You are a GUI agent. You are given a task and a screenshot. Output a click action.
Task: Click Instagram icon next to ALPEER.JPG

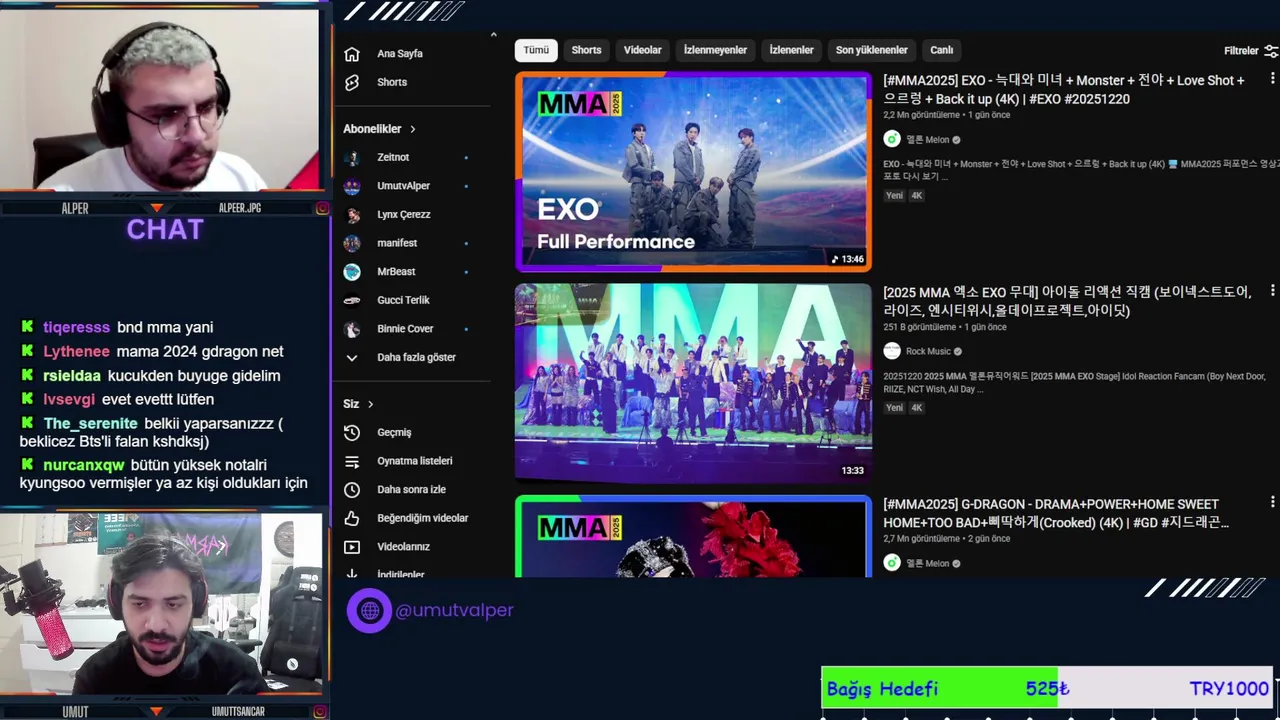click(322, 208)
